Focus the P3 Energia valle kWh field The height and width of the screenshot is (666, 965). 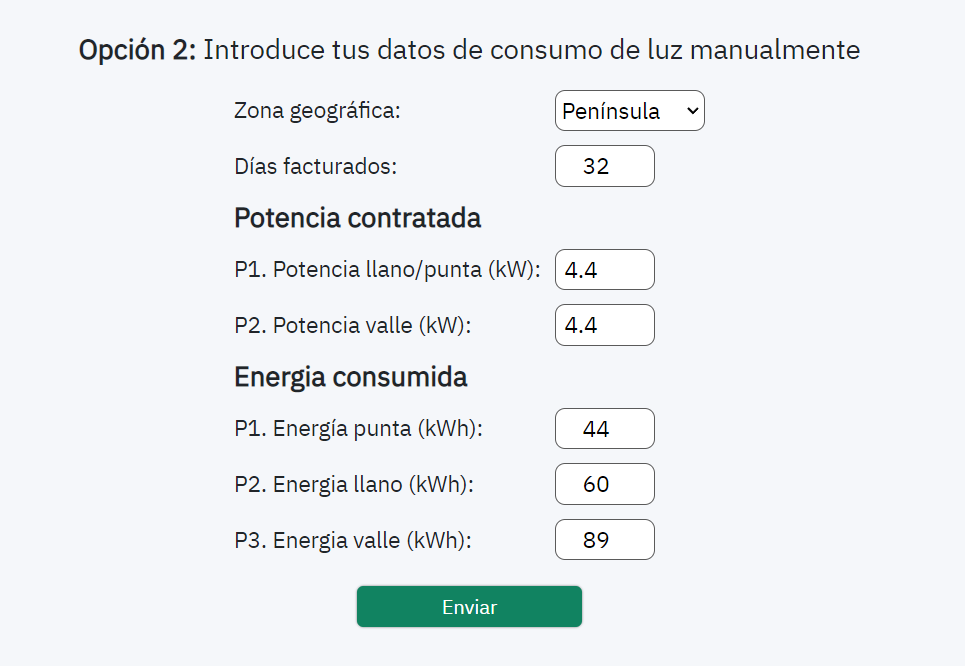604,540
